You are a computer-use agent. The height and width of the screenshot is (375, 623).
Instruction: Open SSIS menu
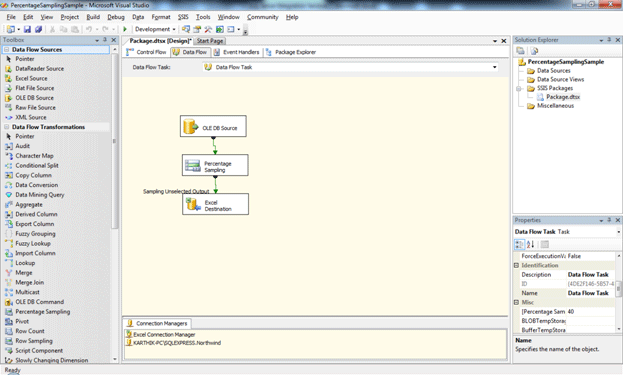183,17
